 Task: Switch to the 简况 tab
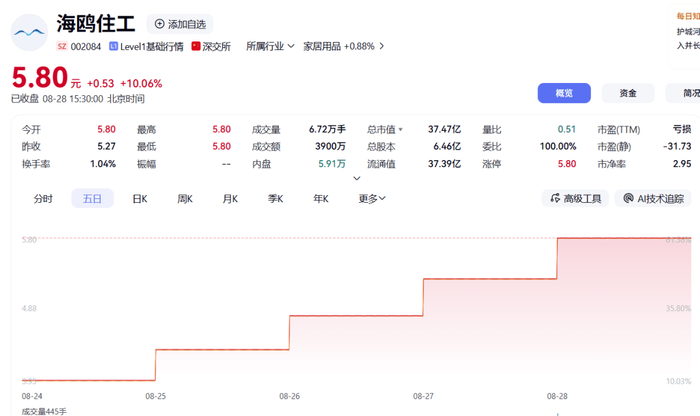[x=683, y=93]
